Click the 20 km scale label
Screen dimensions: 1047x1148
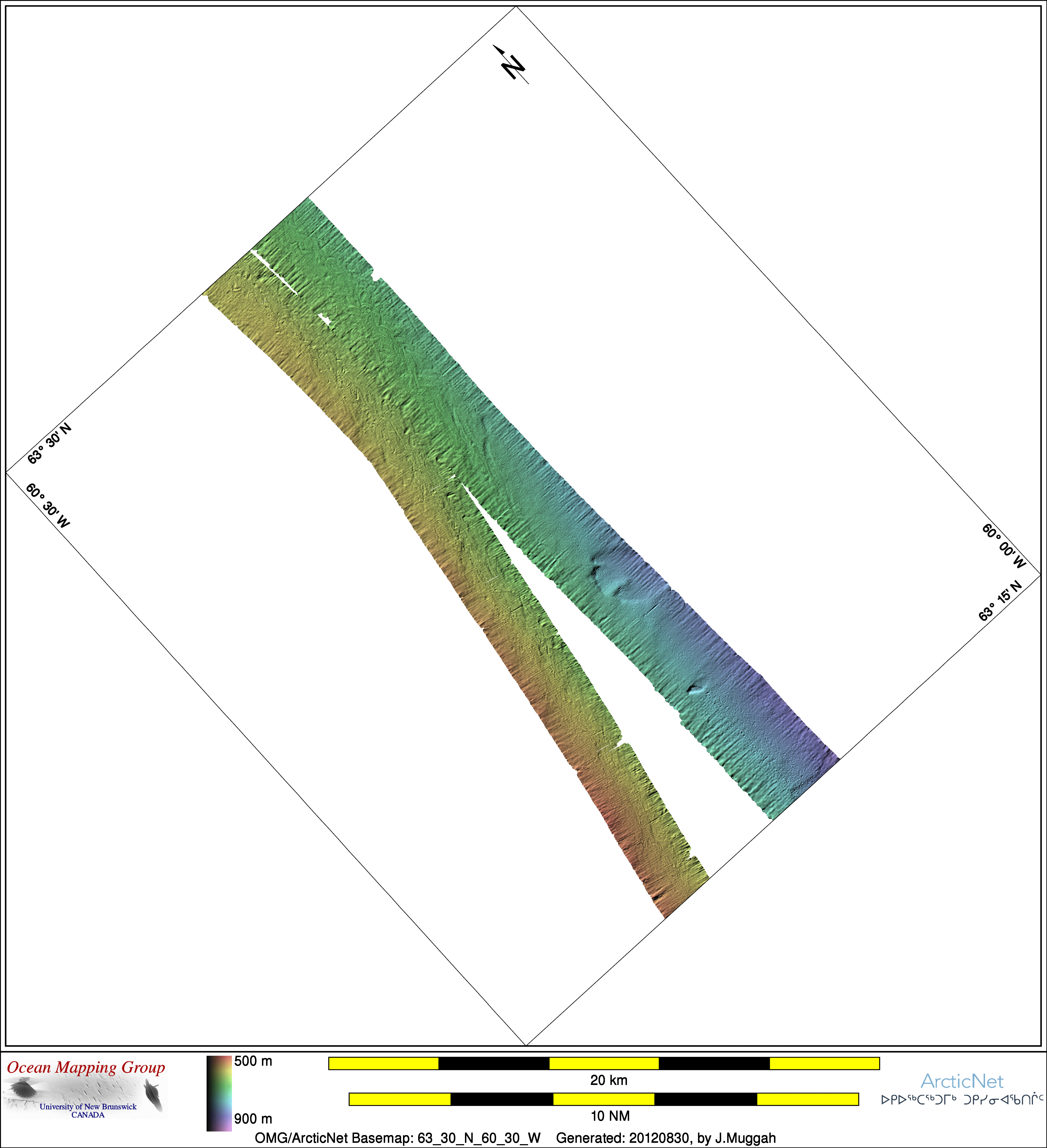[x=608, y=1080]
